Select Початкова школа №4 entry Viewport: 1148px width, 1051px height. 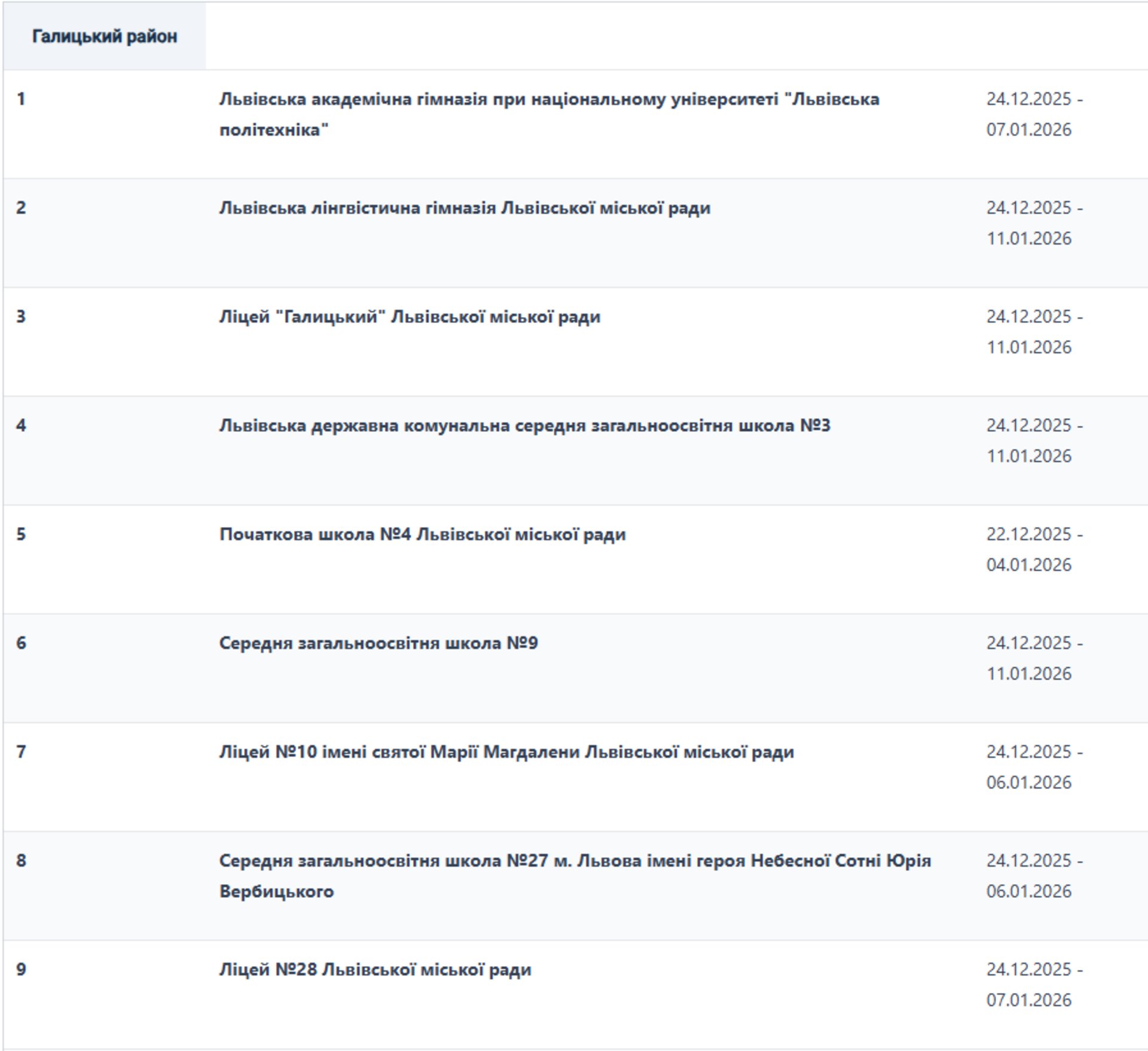click(422, 535)
